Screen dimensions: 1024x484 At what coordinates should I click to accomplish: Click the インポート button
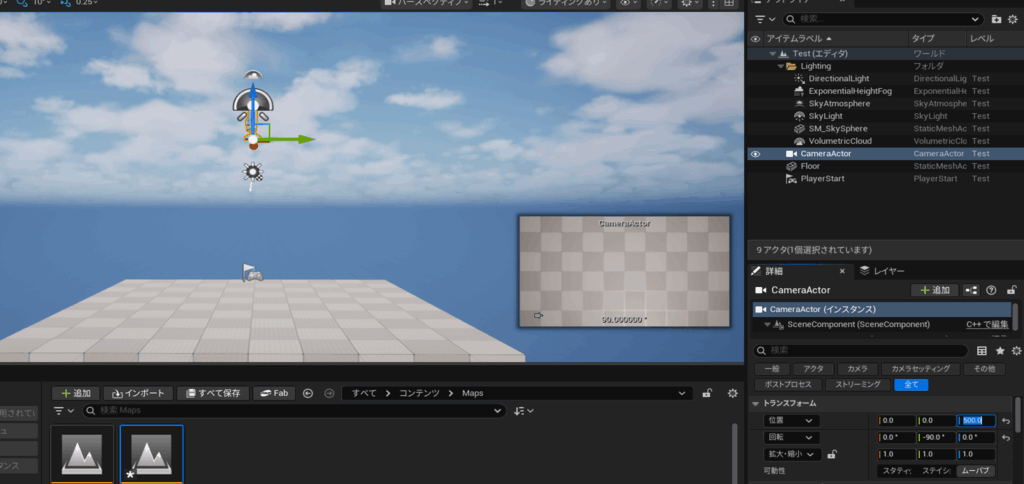[x=139, y=394]
